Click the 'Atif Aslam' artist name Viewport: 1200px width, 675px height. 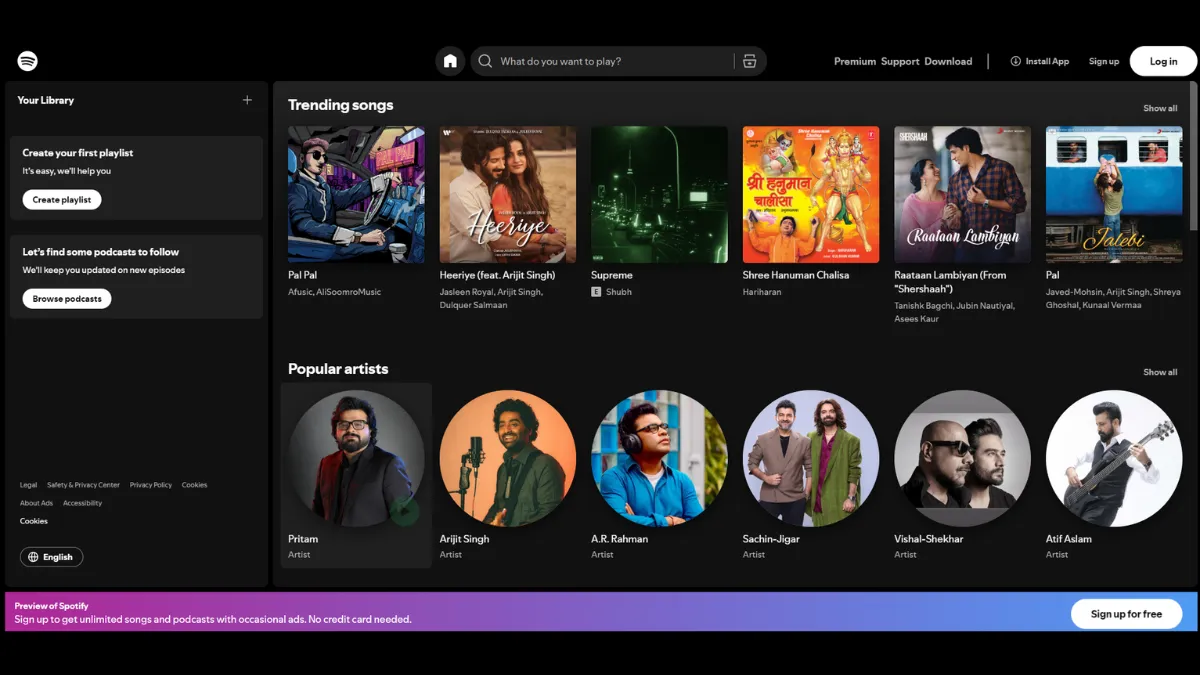[x=1069, y=539]
